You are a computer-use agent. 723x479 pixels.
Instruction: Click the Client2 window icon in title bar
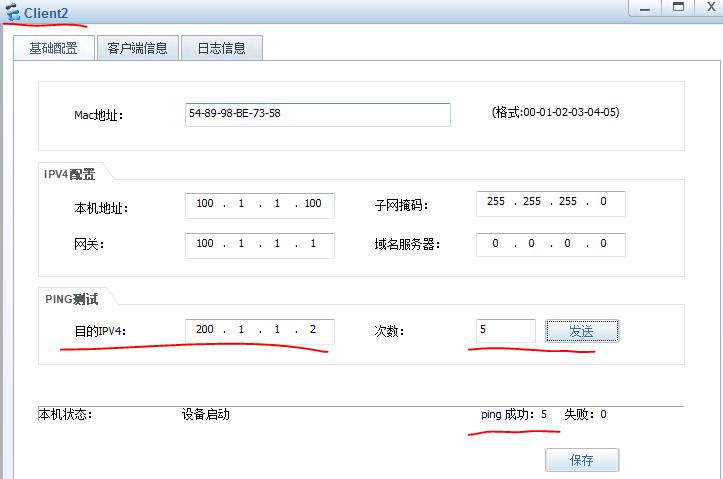[13, 12]
